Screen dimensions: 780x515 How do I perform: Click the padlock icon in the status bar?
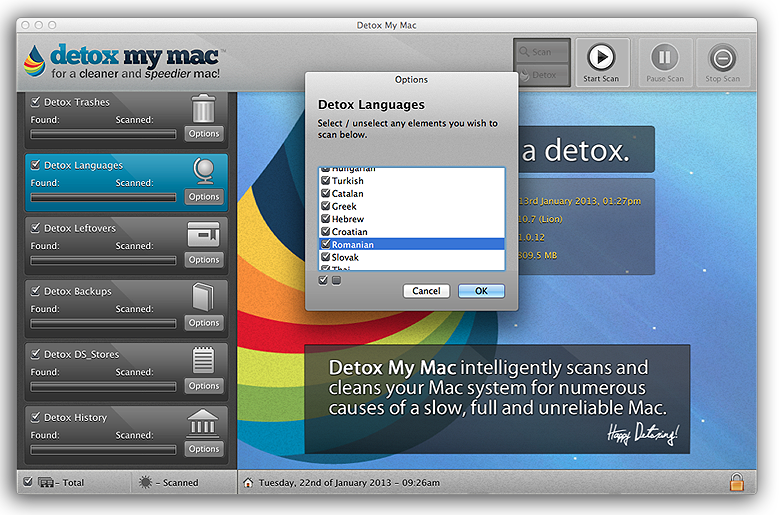tap(737, 482)
